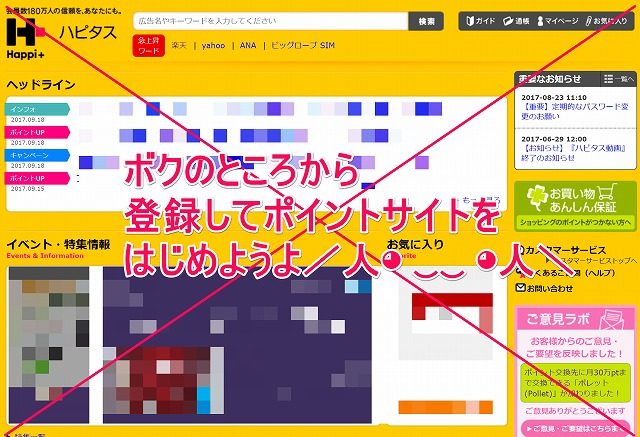Click the キャンペーン headline tag
The width and height of the screenshot is (640, 437).
(37, 155)
